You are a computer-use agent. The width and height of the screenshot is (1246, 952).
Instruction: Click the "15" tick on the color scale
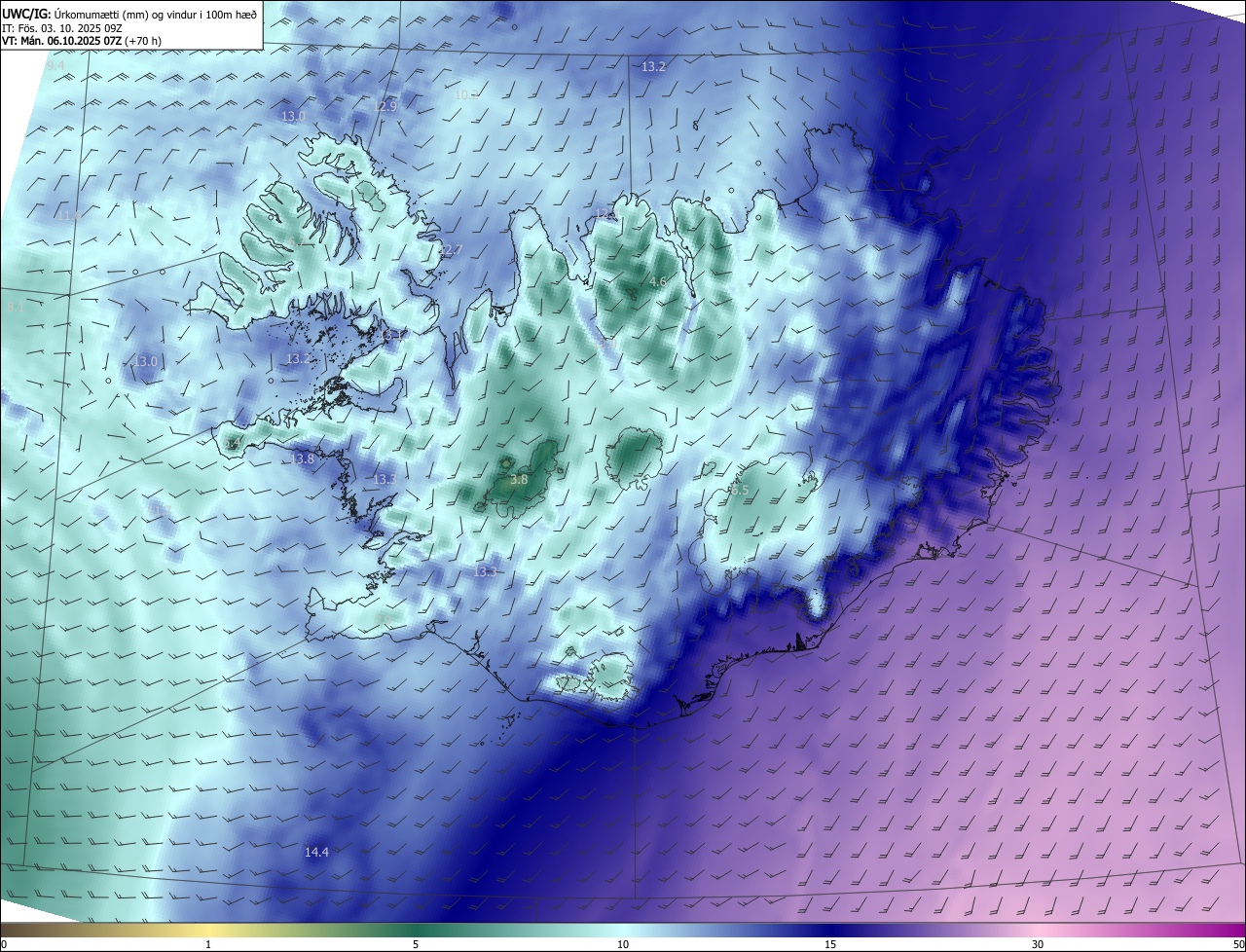(830, 944)
